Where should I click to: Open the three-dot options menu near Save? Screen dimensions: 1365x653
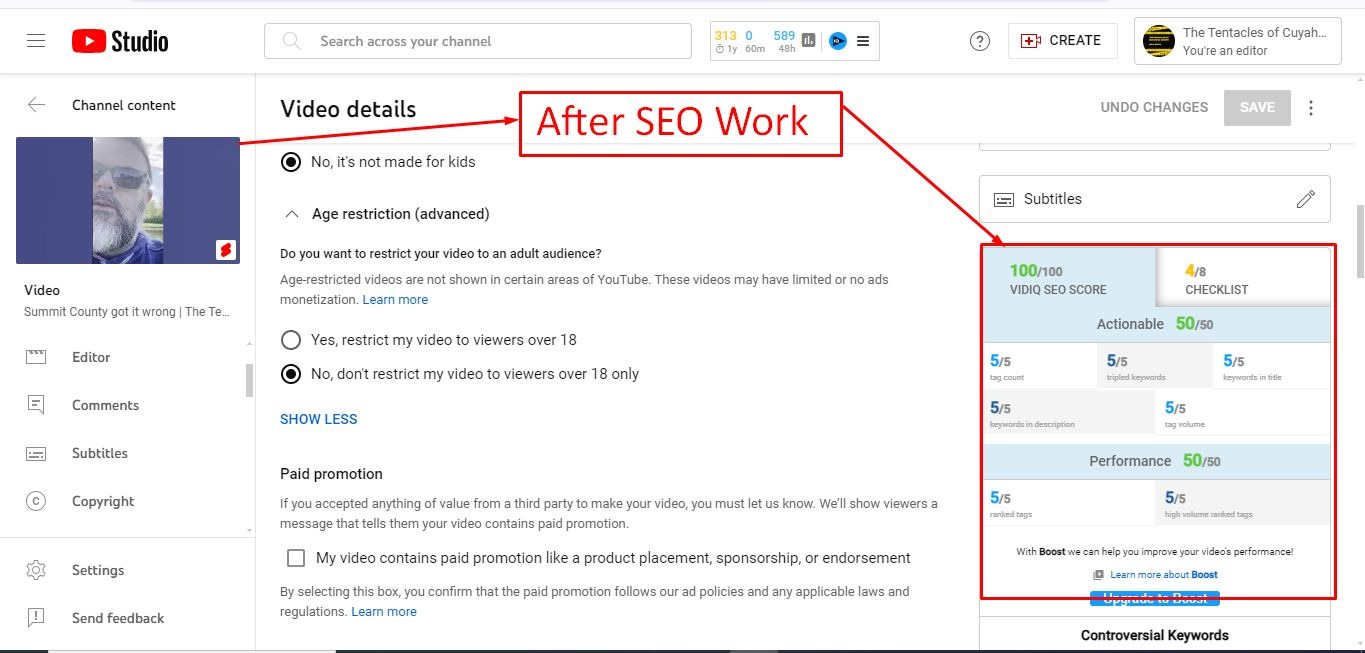[1311, 108]
